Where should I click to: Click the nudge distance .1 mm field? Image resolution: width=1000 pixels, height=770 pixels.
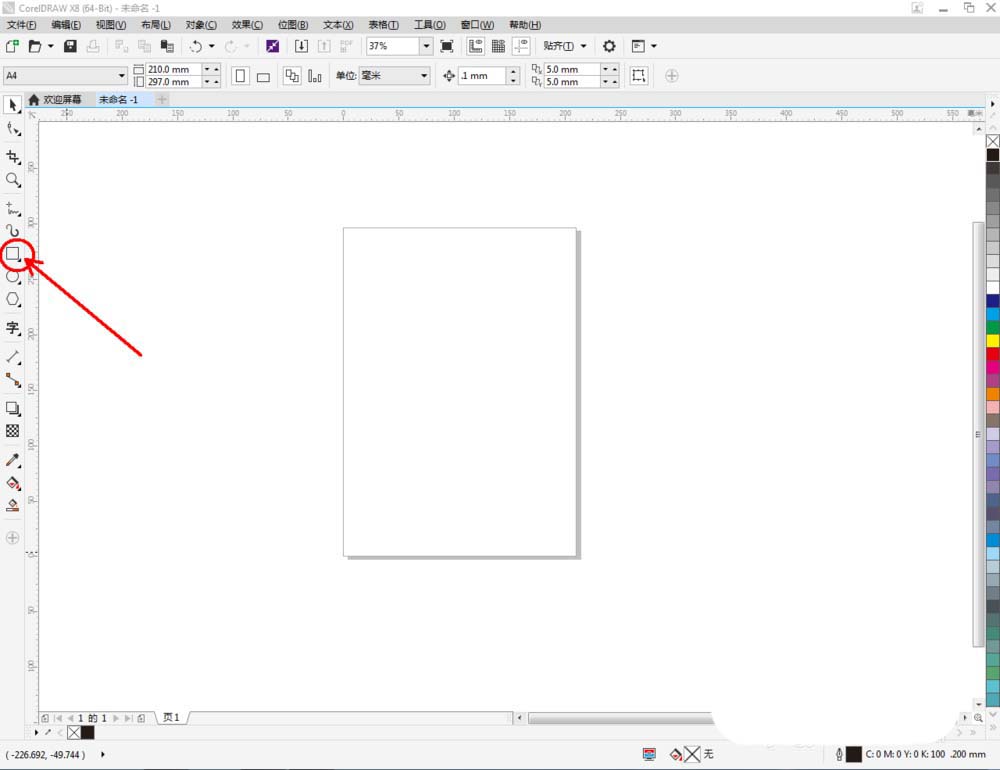482,75
